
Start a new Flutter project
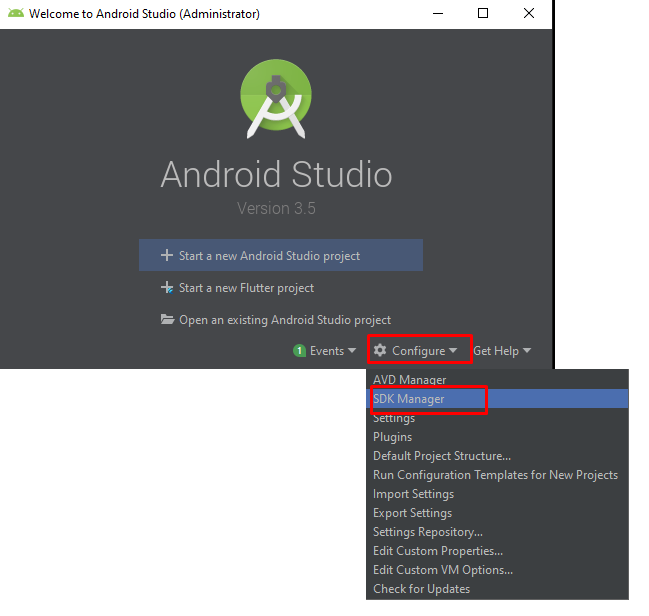246,288
